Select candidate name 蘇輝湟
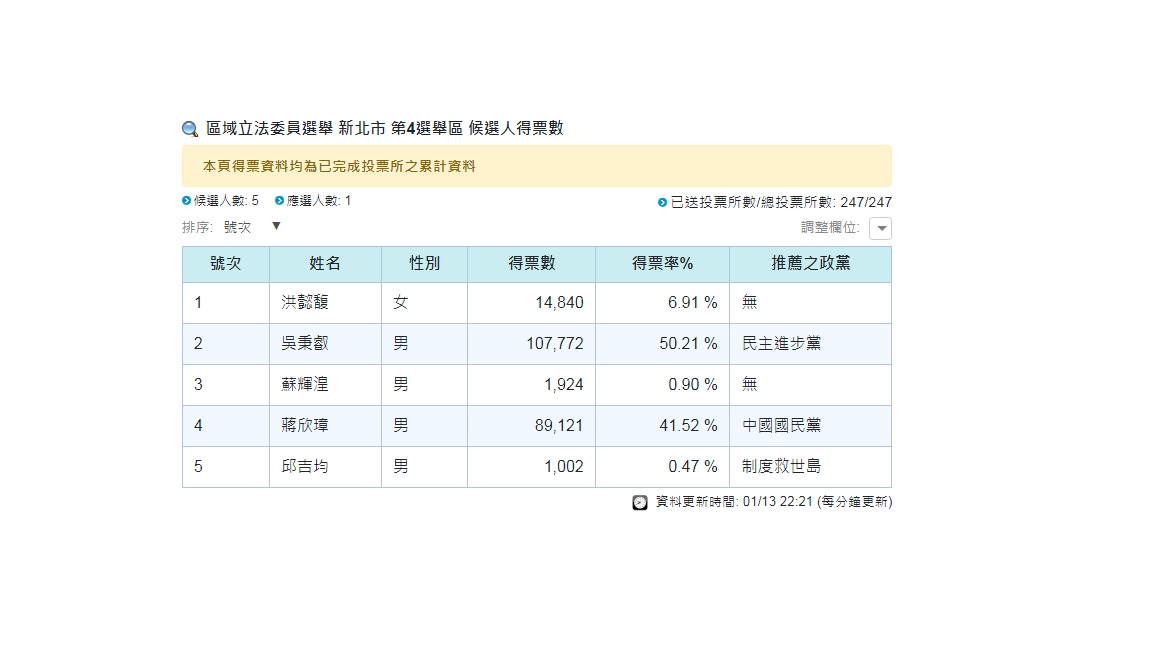Screen dimensions: 1152x648 pyautogui.click(x=305, y=385)
